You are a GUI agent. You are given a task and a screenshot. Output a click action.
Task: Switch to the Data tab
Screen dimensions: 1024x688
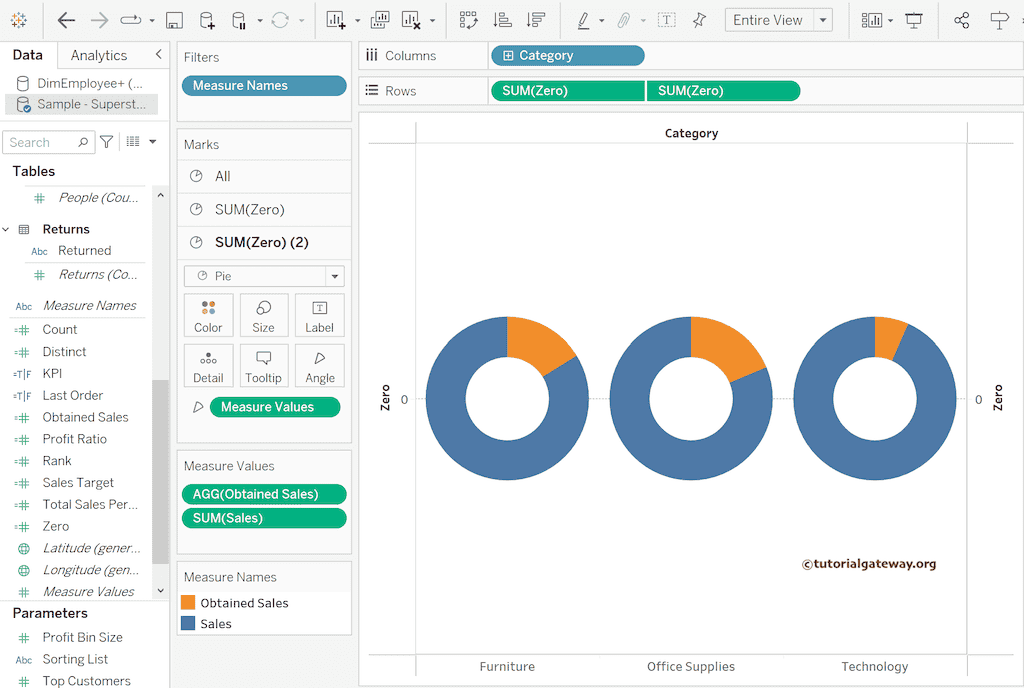click(x=27, y=55)
